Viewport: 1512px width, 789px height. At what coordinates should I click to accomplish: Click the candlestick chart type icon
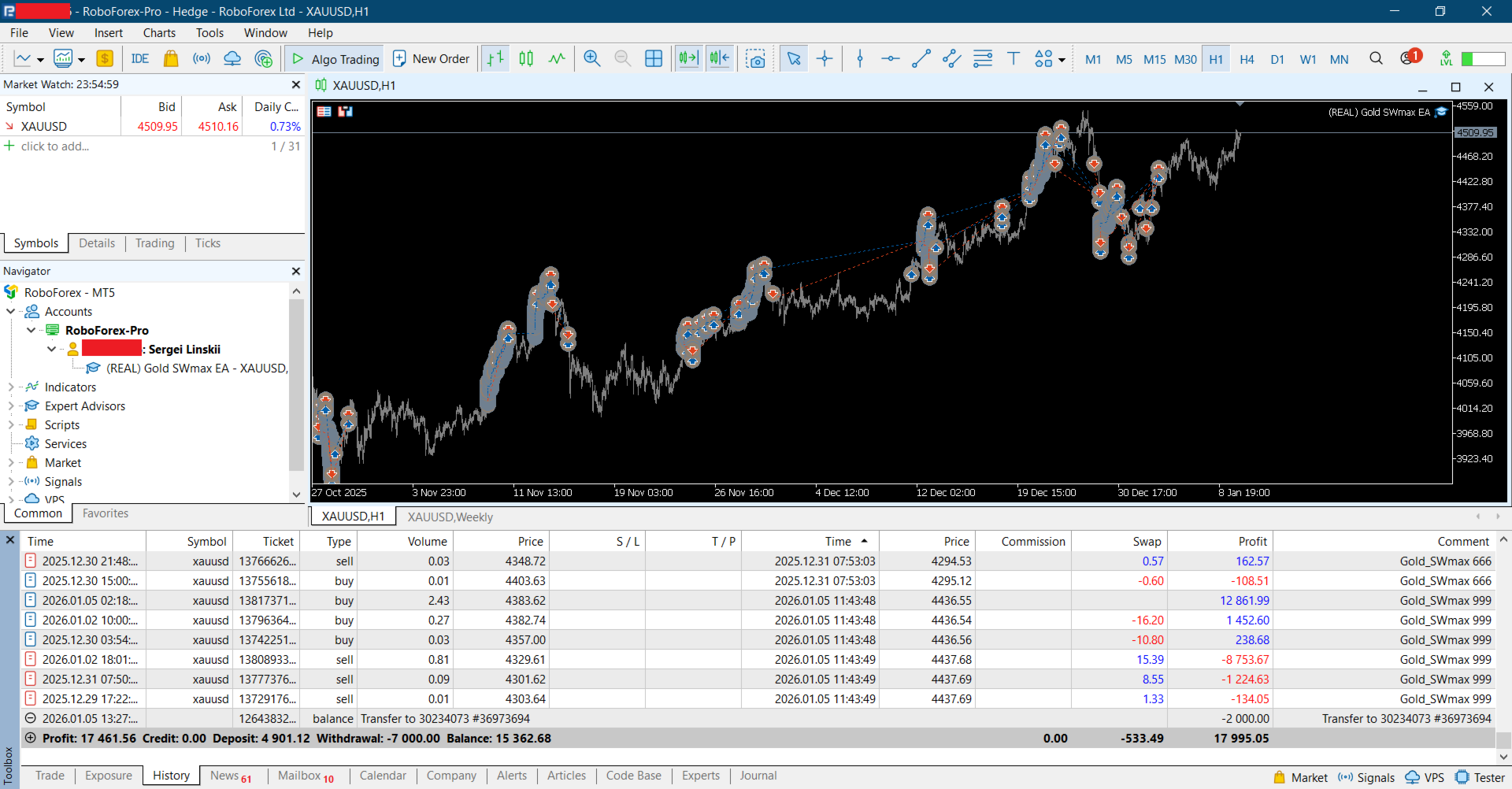pyautogui.click(x=526, y=59)
